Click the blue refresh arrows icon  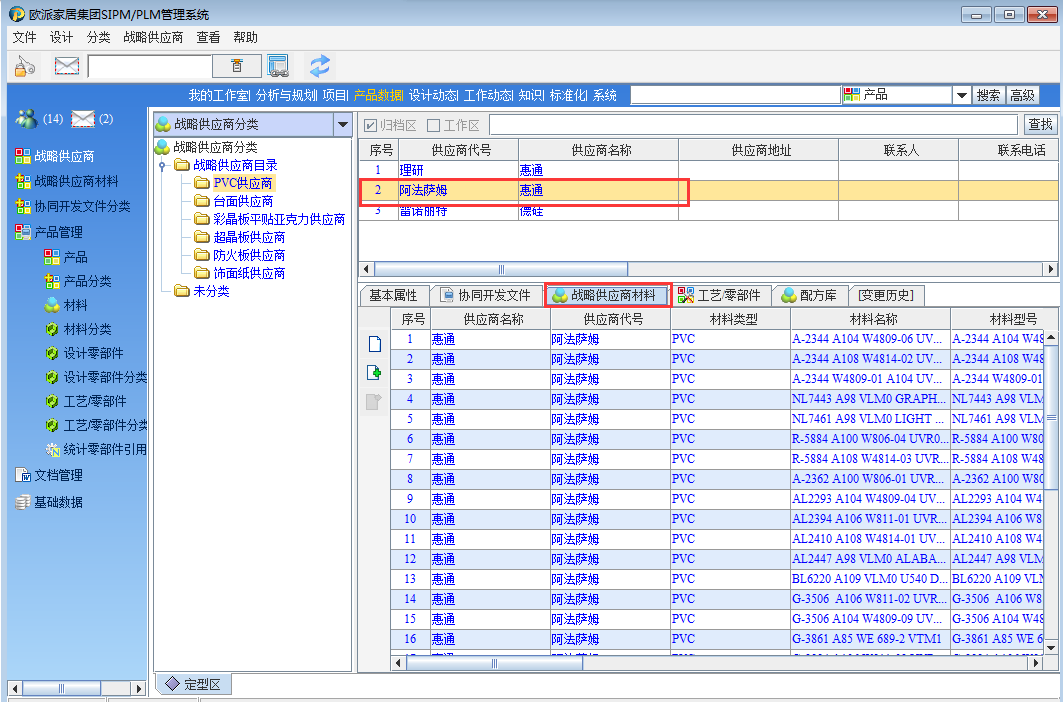(319, 66)
